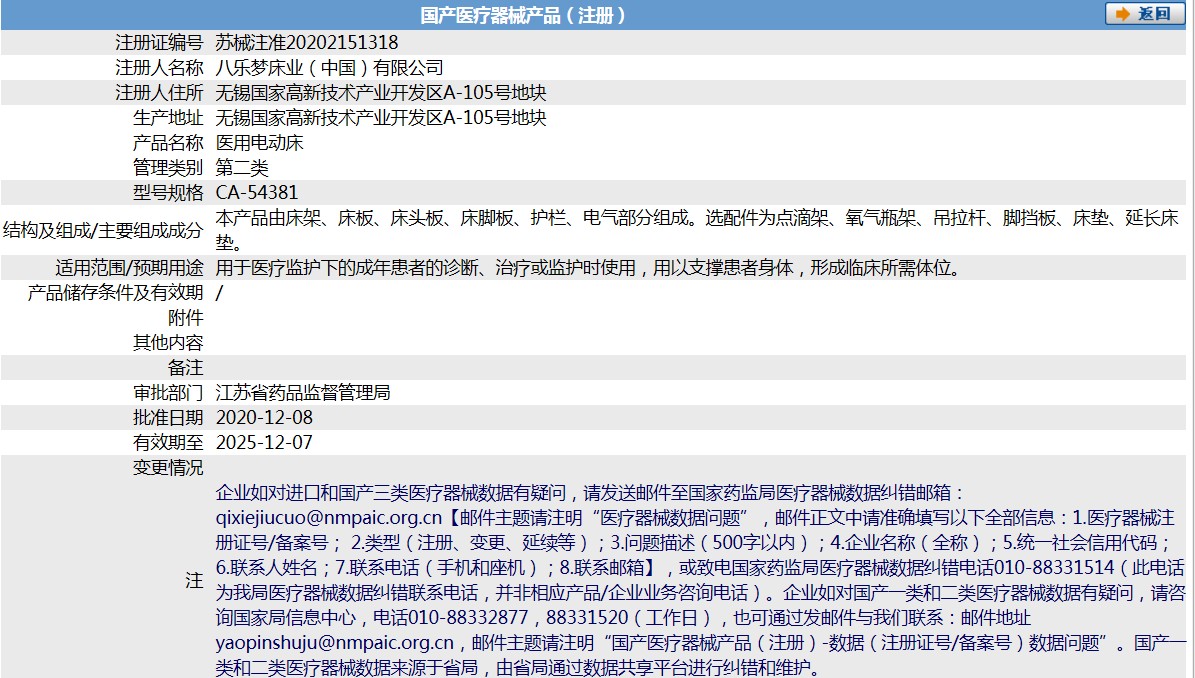1195x678 pixels.
Task: Select phone number 010-88332877 in the note
Action: pyautogui.click(x=468, y=618)
